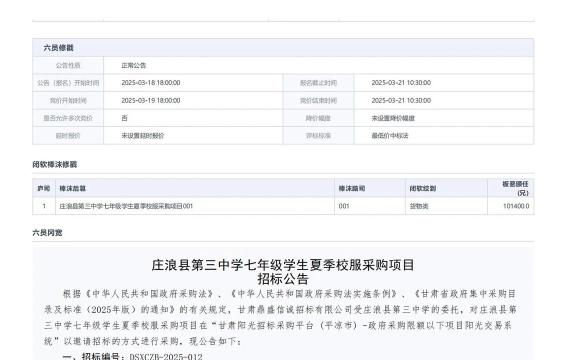Click the value 正常公告 in the notice type row
Viewport: 566px width, 360px height.
(x=134, y=65)
